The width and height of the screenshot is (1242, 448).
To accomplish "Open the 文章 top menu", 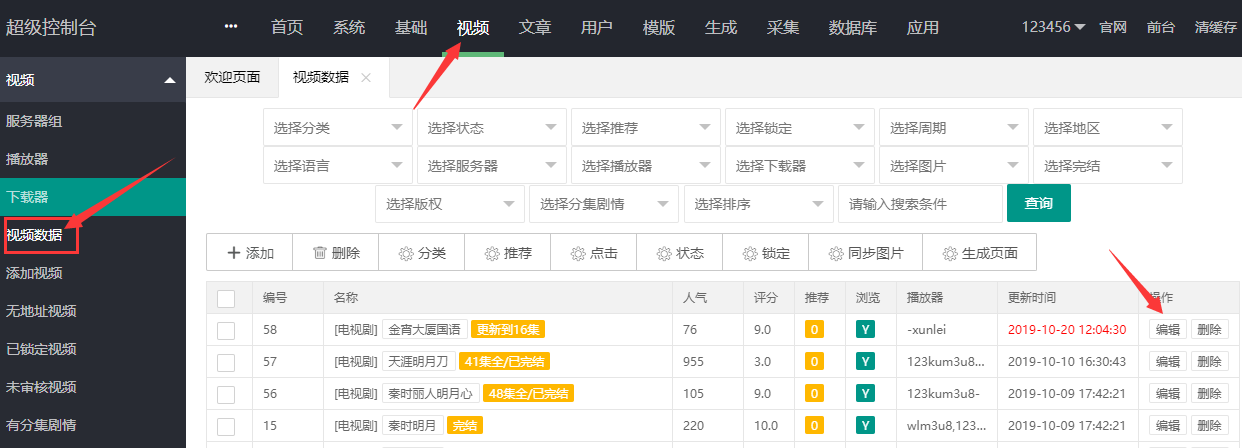I will tap(535, 28).
